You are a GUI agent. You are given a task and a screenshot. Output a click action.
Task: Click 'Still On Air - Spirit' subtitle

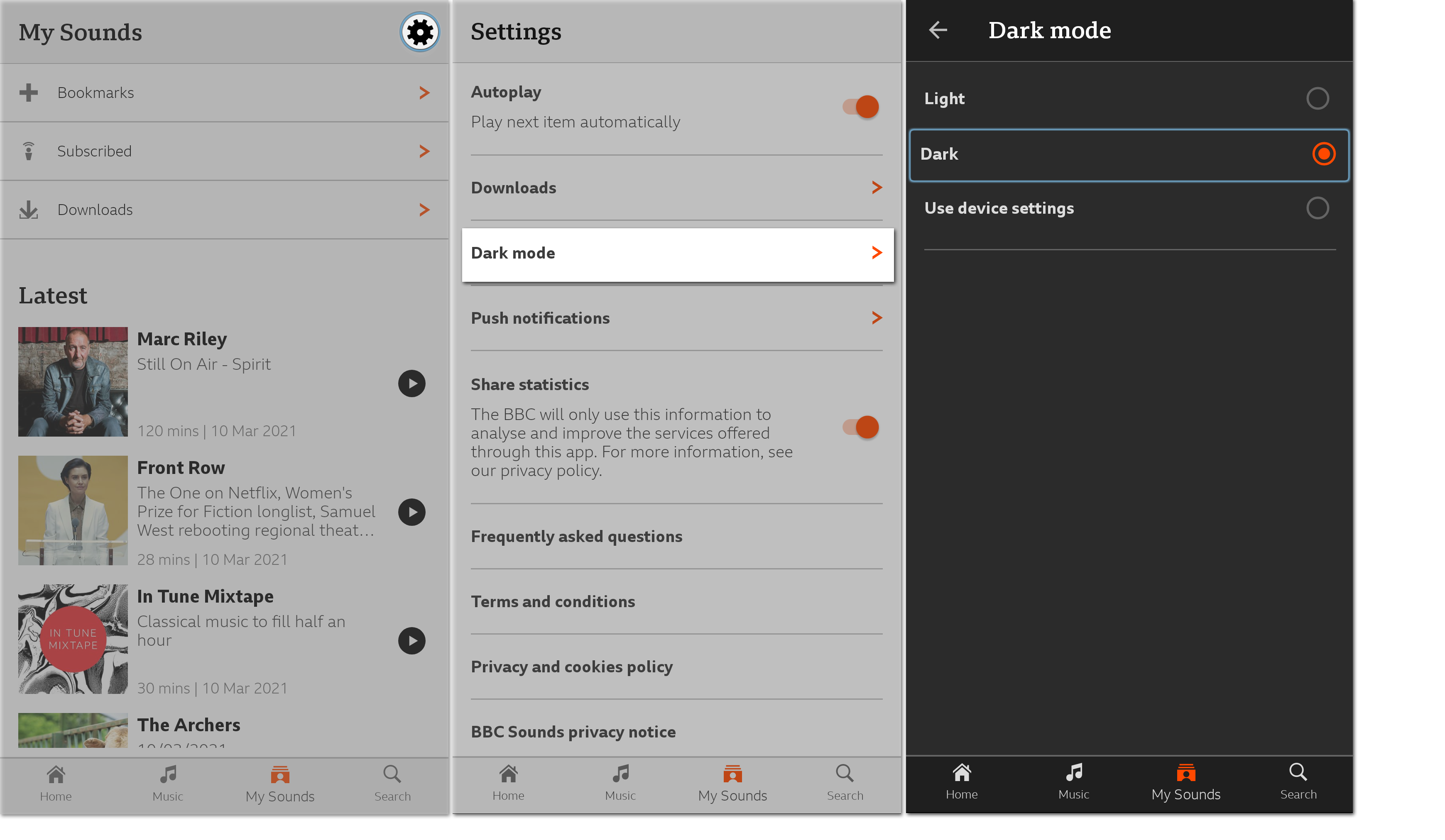[203, 364]
